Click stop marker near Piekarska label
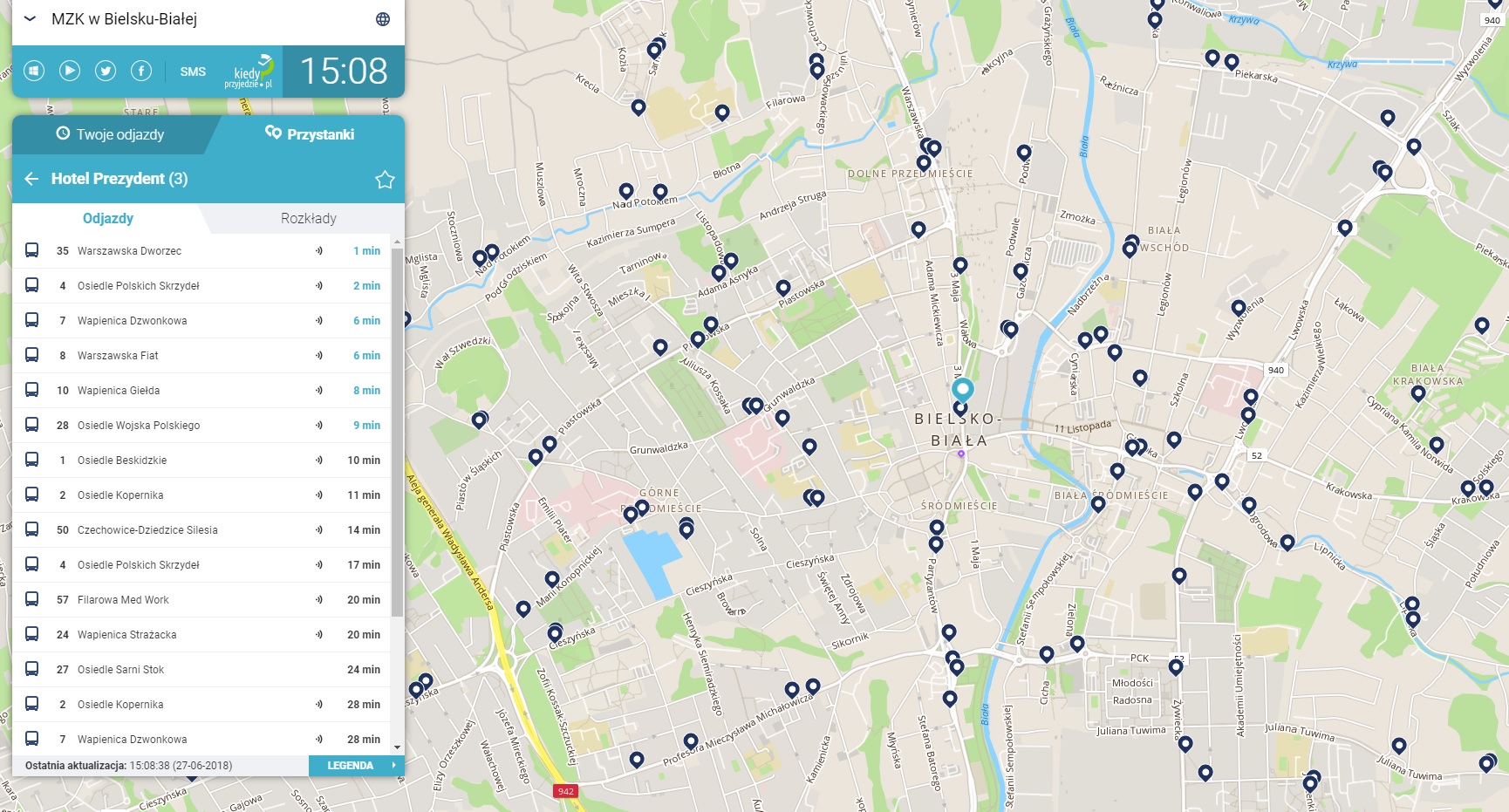Image resolution: width=1509 pixels, height=812 pixels. coord(1232,62)
